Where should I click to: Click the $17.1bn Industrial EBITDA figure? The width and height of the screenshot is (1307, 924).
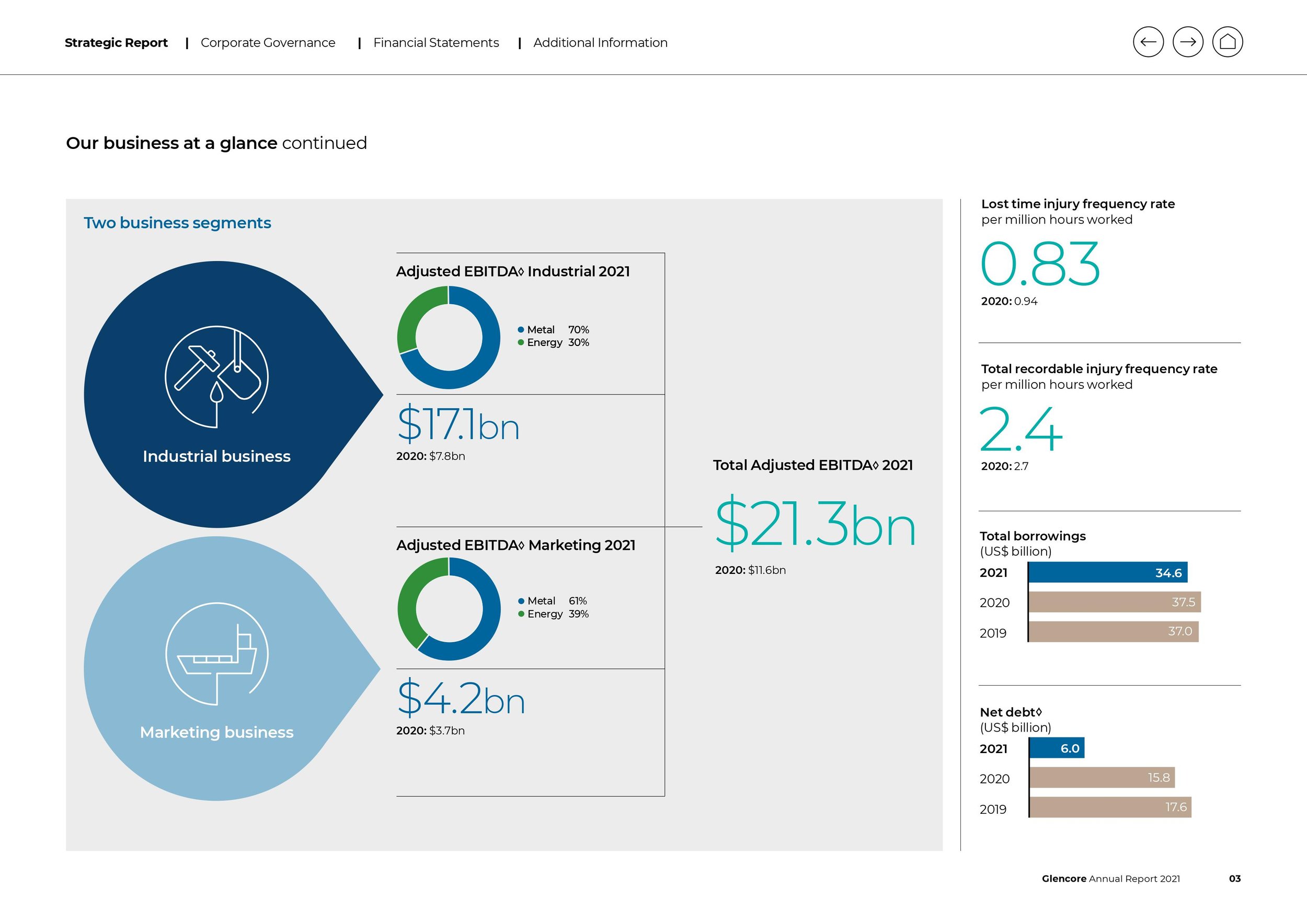(x=458, y=424)
